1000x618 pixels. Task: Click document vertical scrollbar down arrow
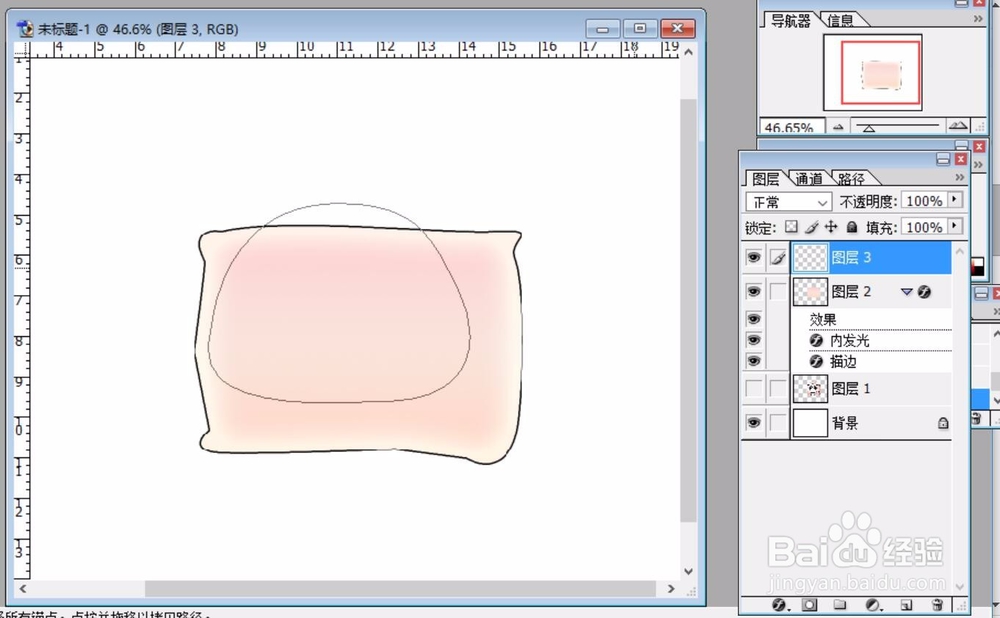(x=688, y=571)
